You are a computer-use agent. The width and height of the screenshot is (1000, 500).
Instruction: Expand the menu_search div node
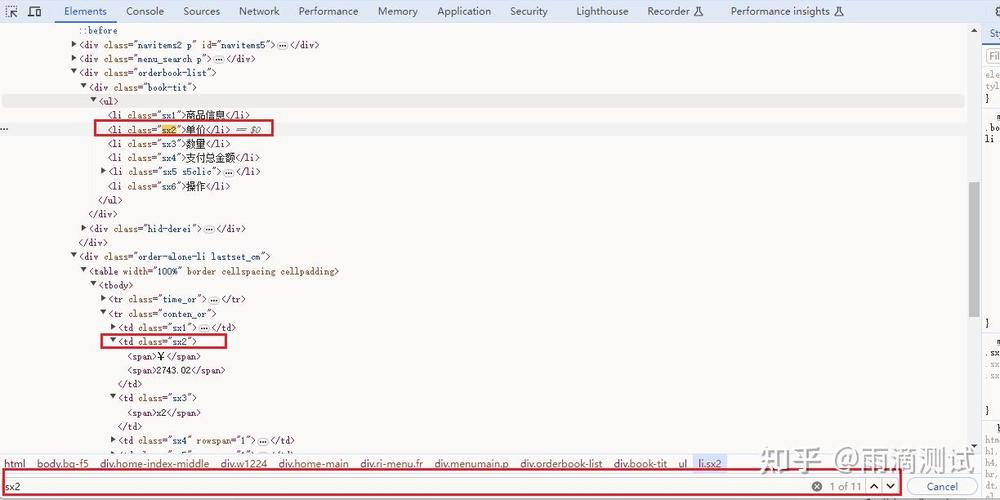(74, 59)
